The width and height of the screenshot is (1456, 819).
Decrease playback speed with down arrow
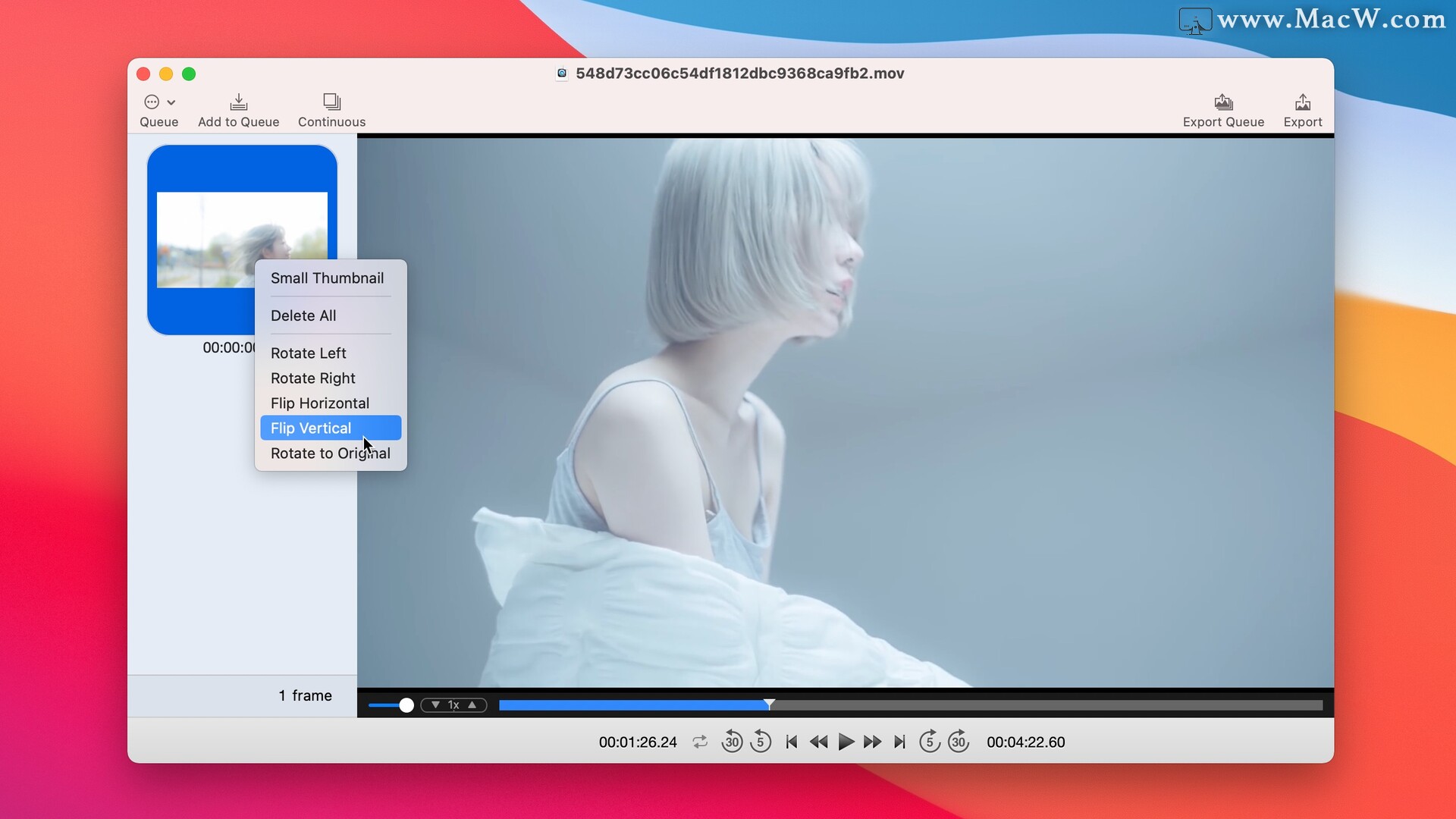435,705
